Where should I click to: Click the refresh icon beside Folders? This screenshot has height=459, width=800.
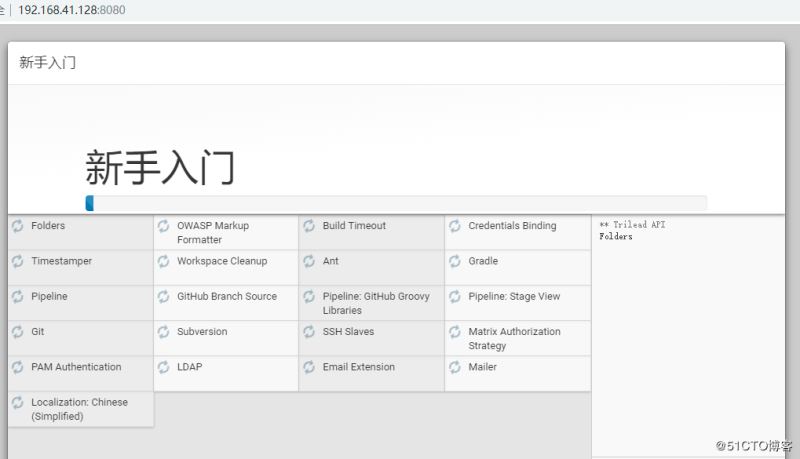[18, 226]
